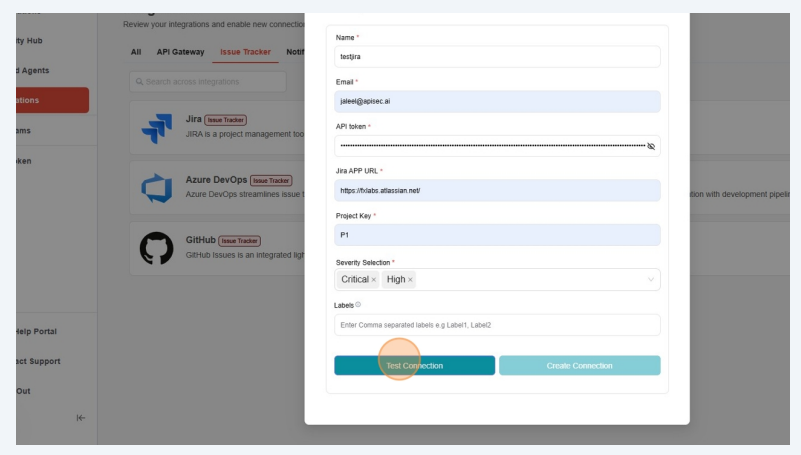Remove the Critical severity tag
801x455 pixels.
click(374, 280)
